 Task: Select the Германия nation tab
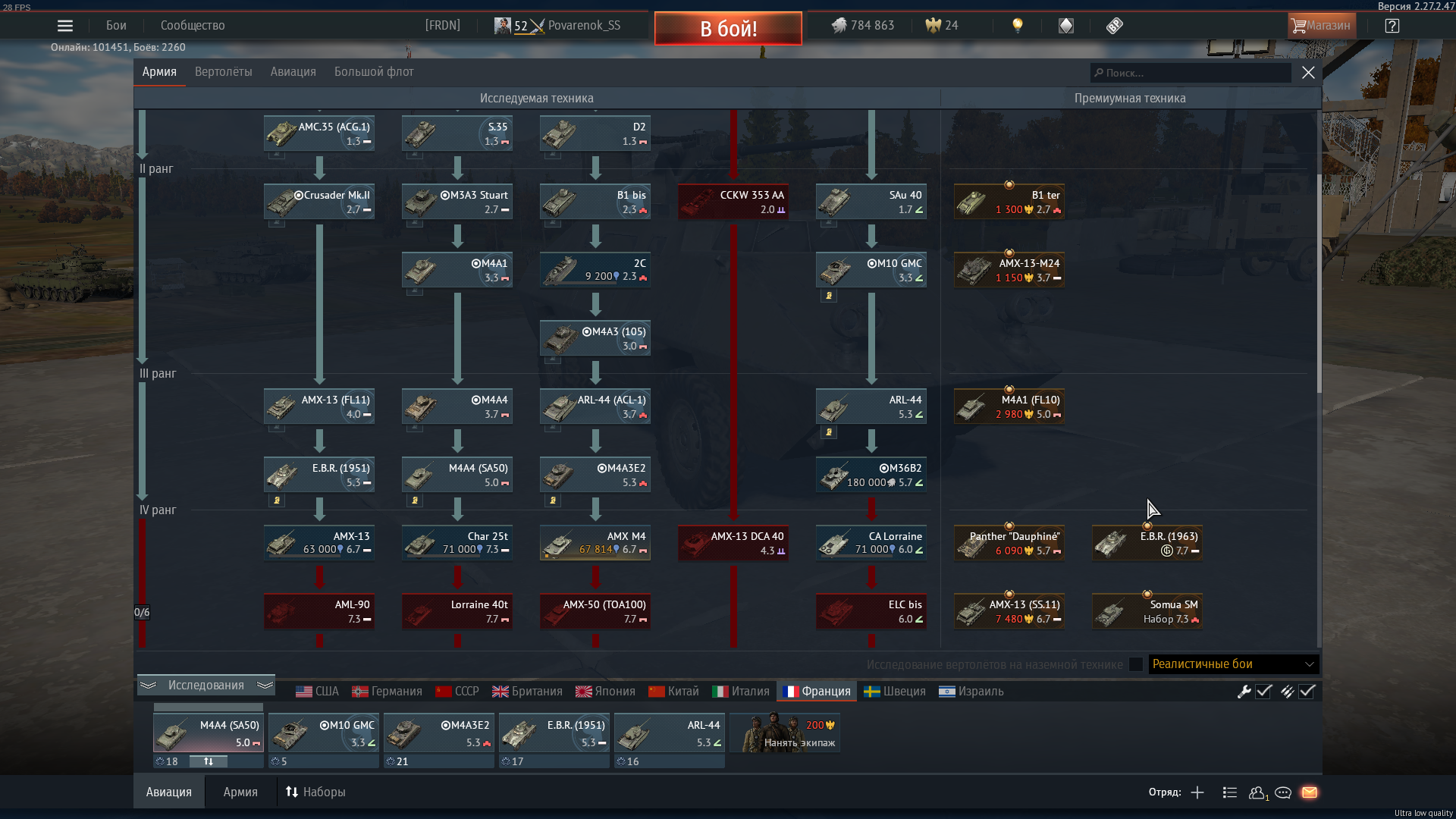[x=387, y=692]
